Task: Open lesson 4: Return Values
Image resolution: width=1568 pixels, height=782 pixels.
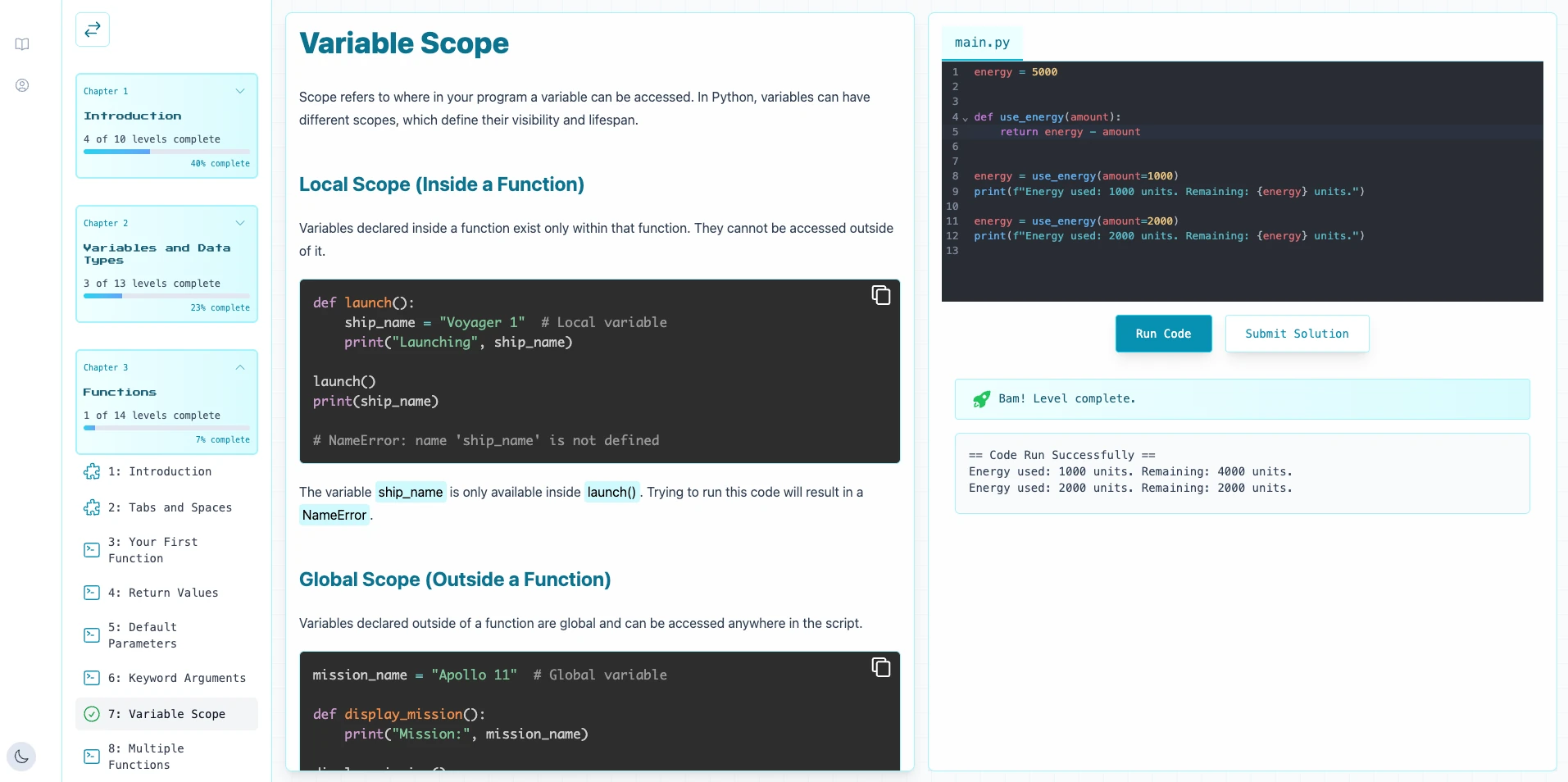Action: 166,593
